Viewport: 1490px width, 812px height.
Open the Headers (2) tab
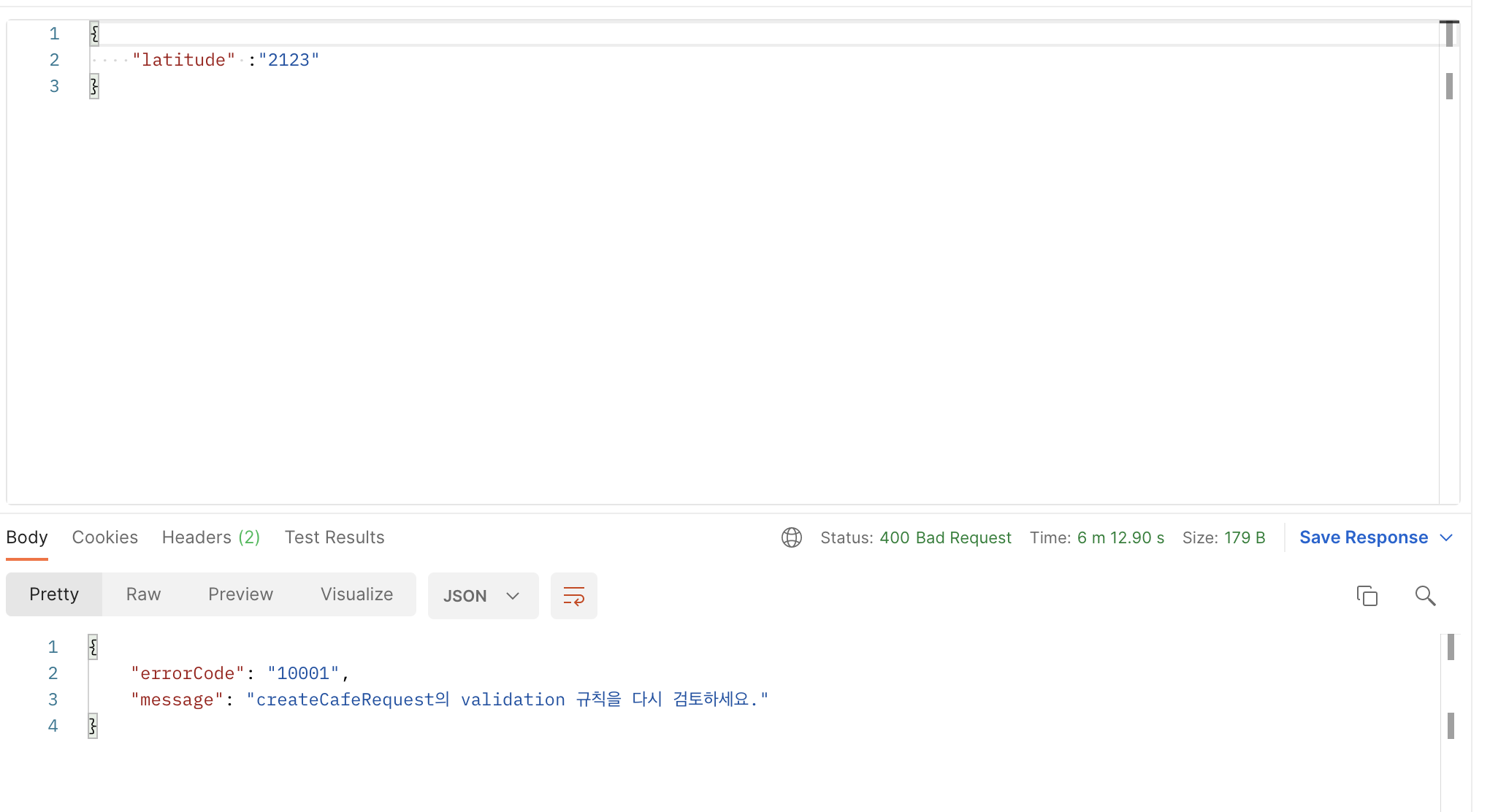tap(210, 537)
